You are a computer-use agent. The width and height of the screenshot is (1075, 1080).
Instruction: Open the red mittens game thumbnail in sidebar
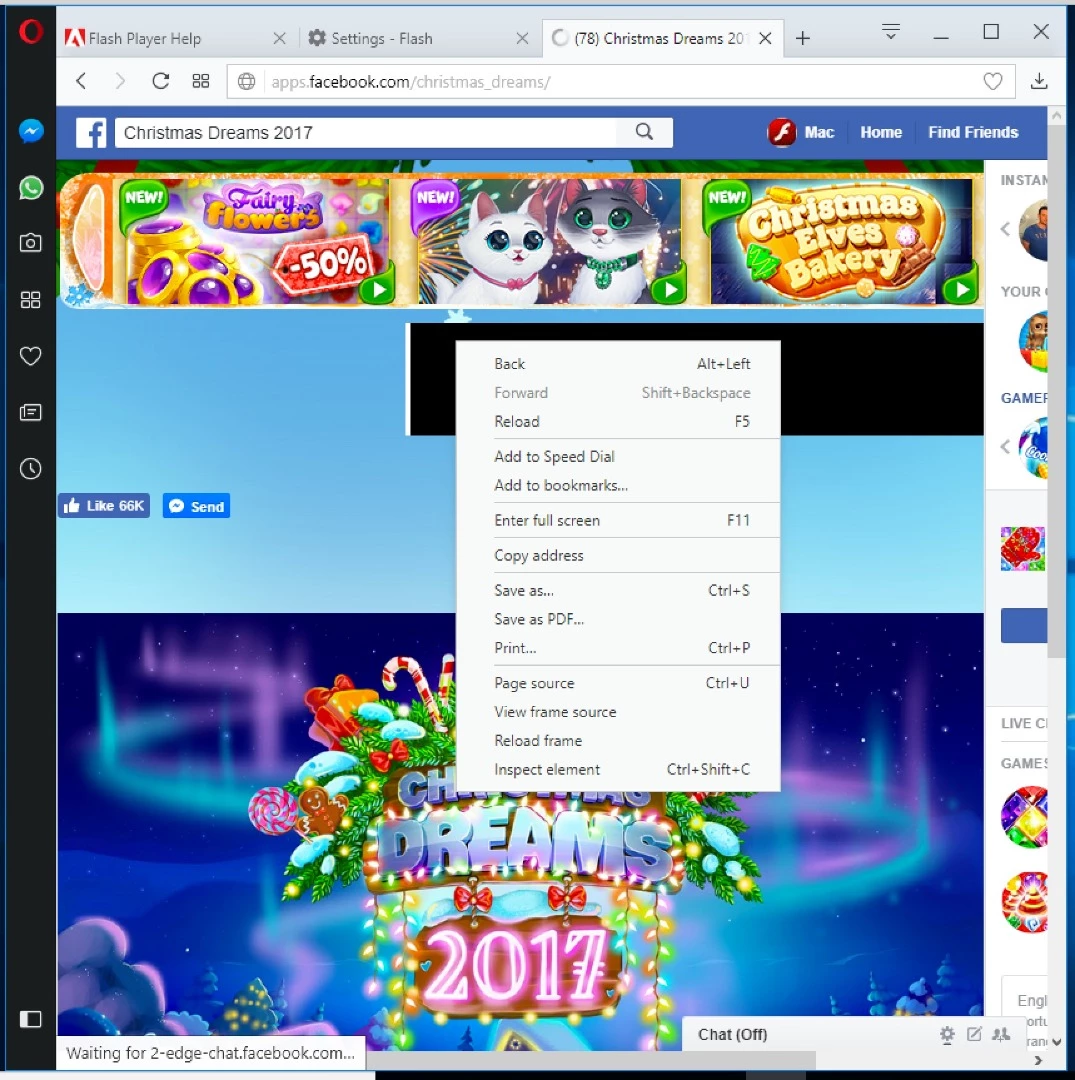click(x=1023, y=548)
